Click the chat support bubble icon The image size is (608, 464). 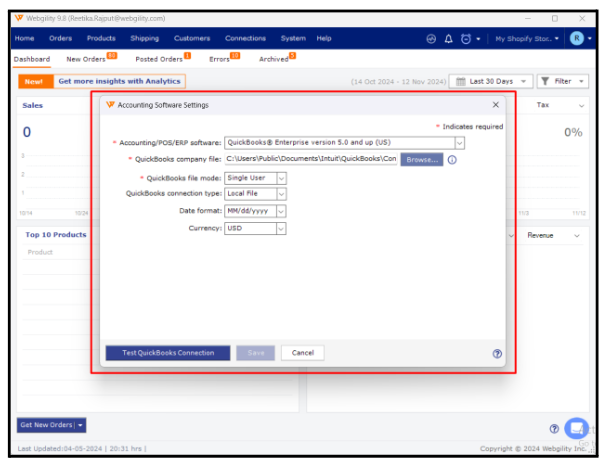click(576, 428)
